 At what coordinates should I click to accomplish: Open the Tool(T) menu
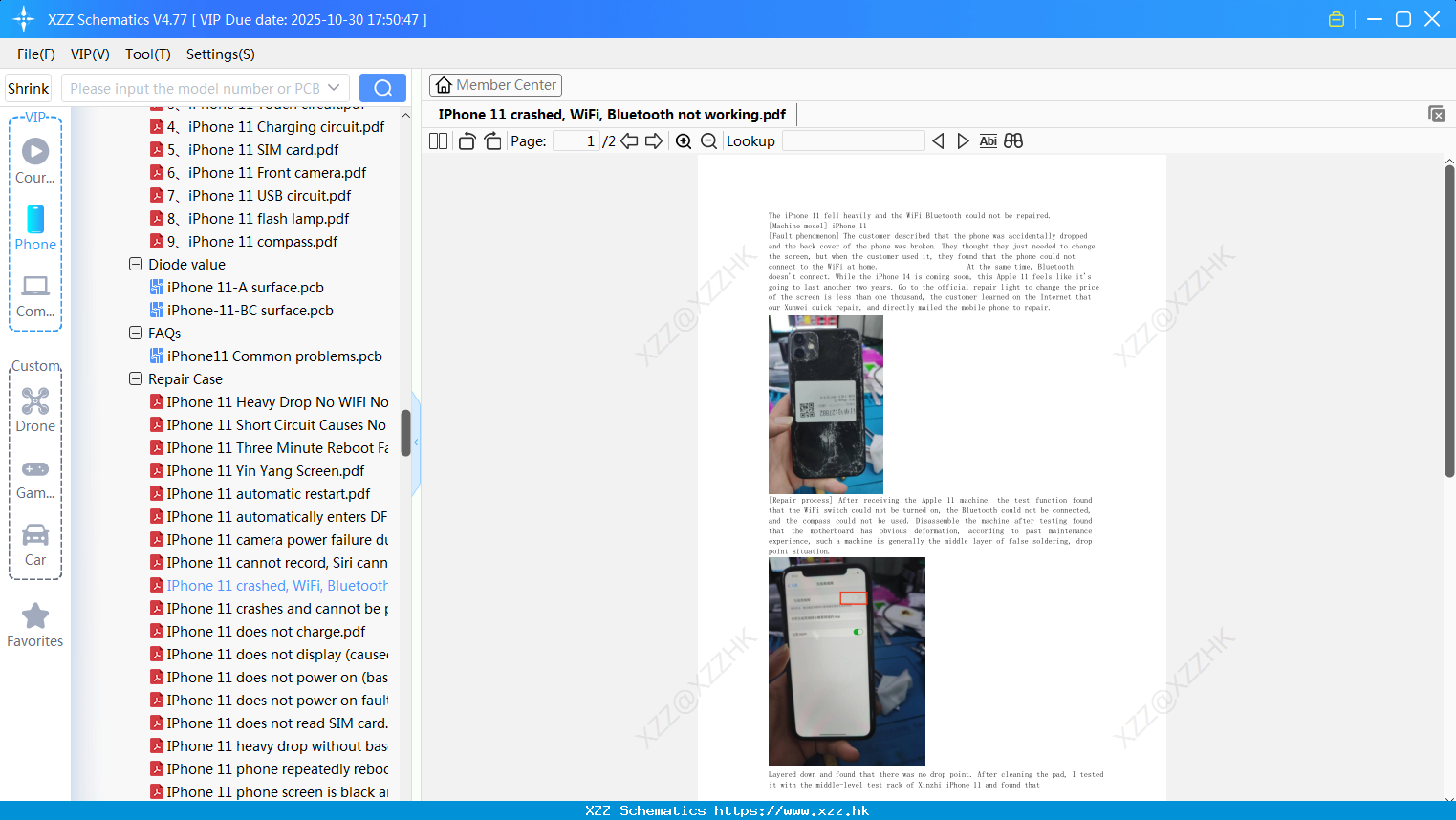coord(148,54)
